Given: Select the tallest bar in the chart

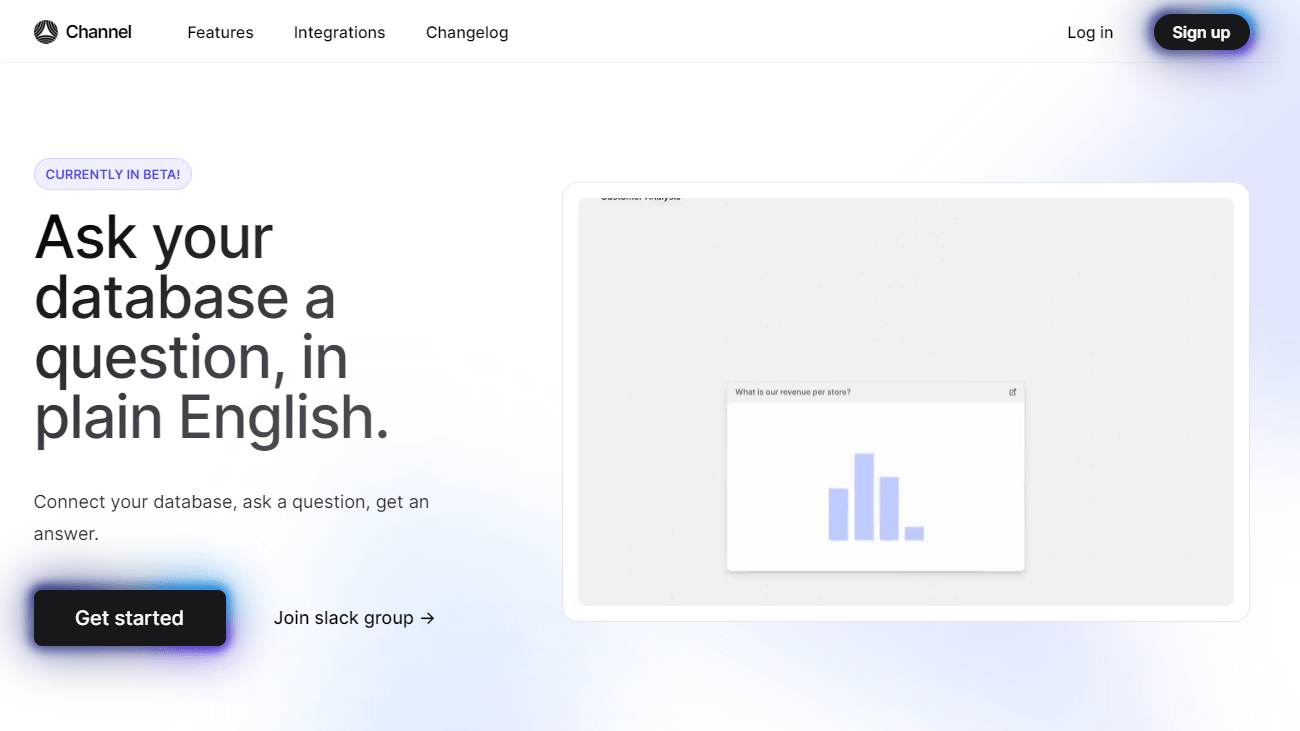Looking at the screenshot, I should click(864, 497).
